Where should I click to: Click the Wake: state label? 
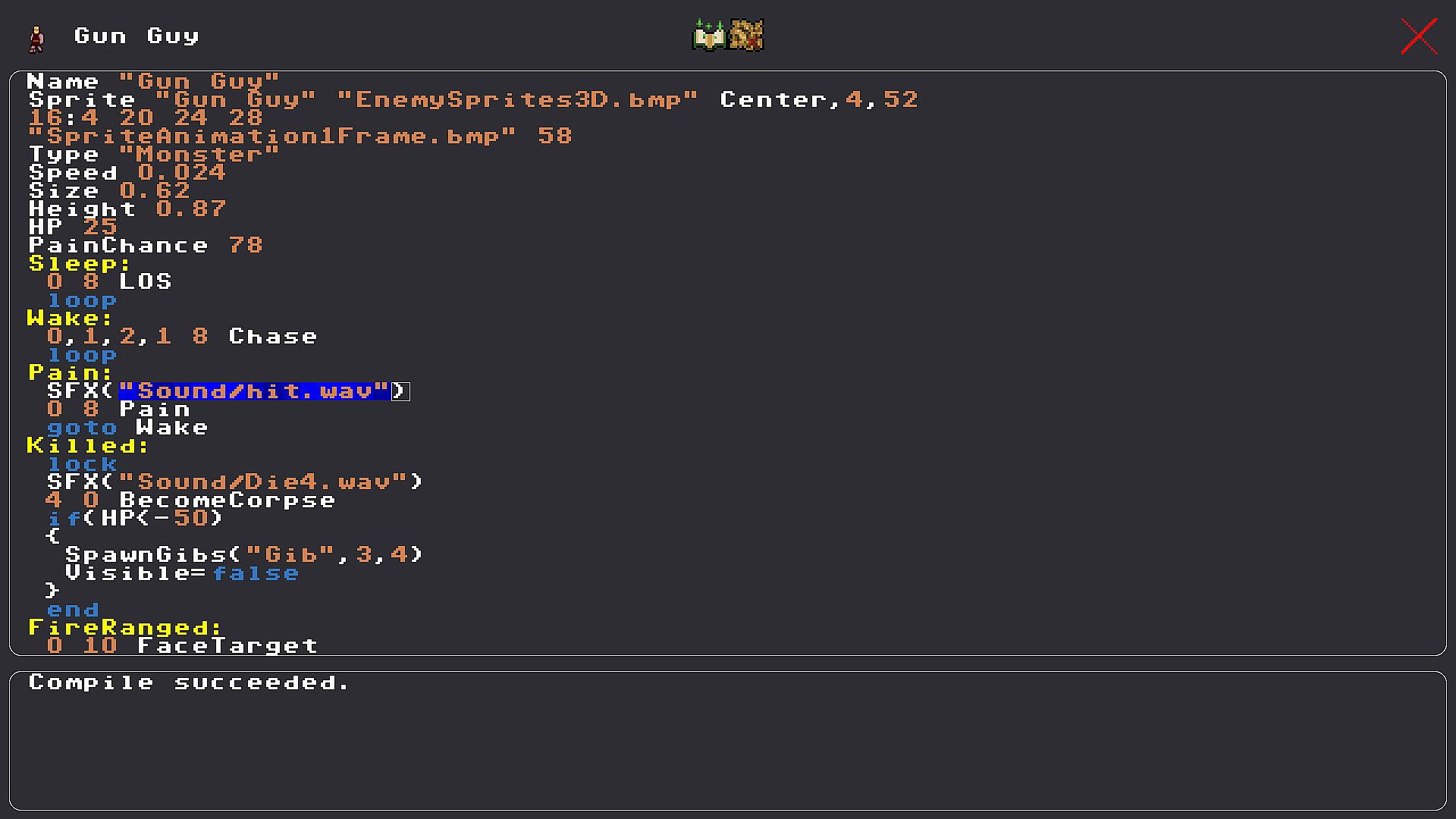click(x=70, y=318)
